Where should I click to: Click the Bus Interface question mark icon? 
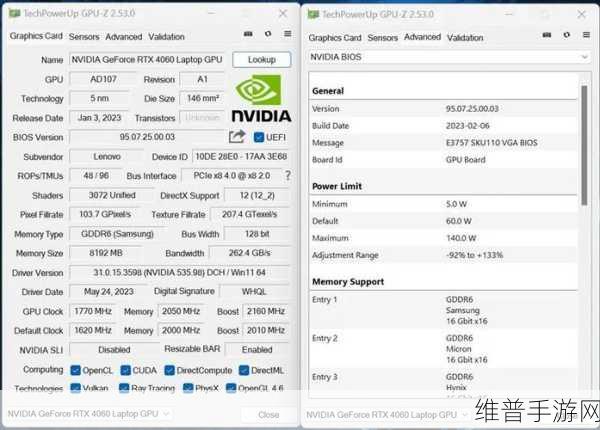click(x=288, y=176)
